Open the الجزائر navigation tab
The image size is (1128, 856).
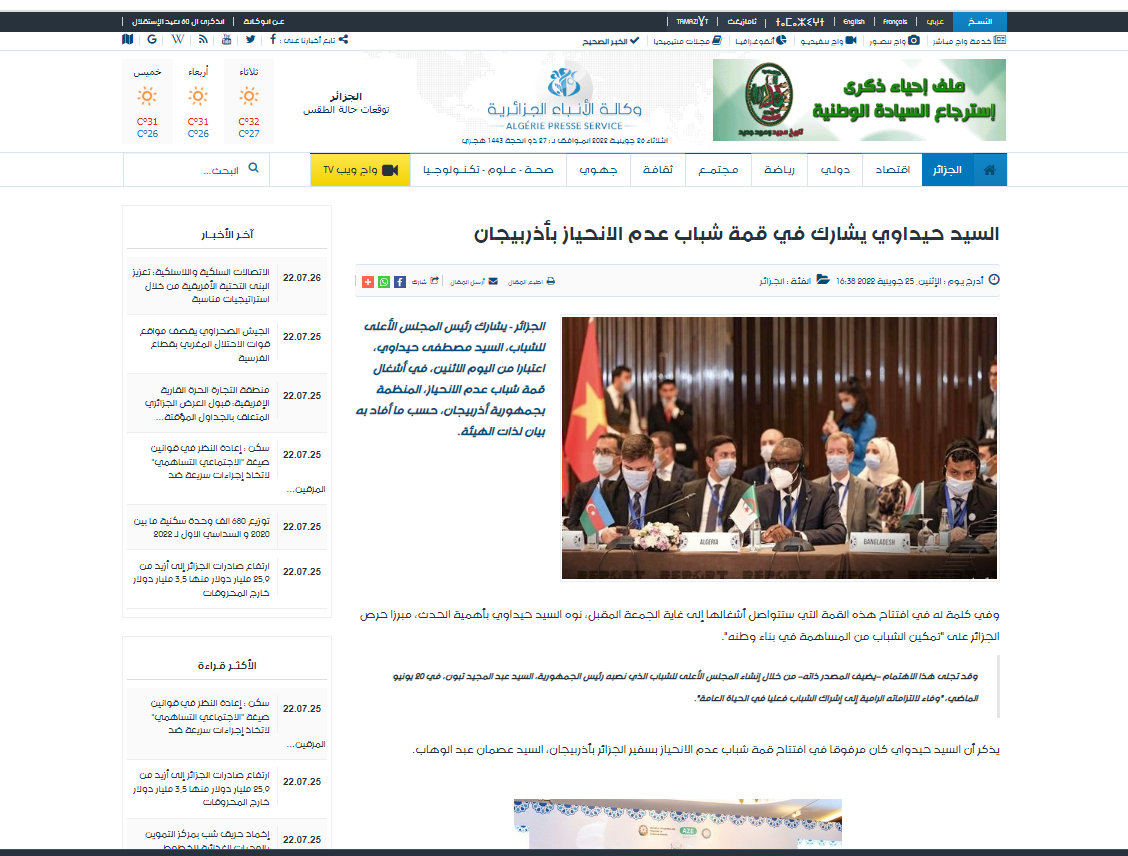point(947,170)
